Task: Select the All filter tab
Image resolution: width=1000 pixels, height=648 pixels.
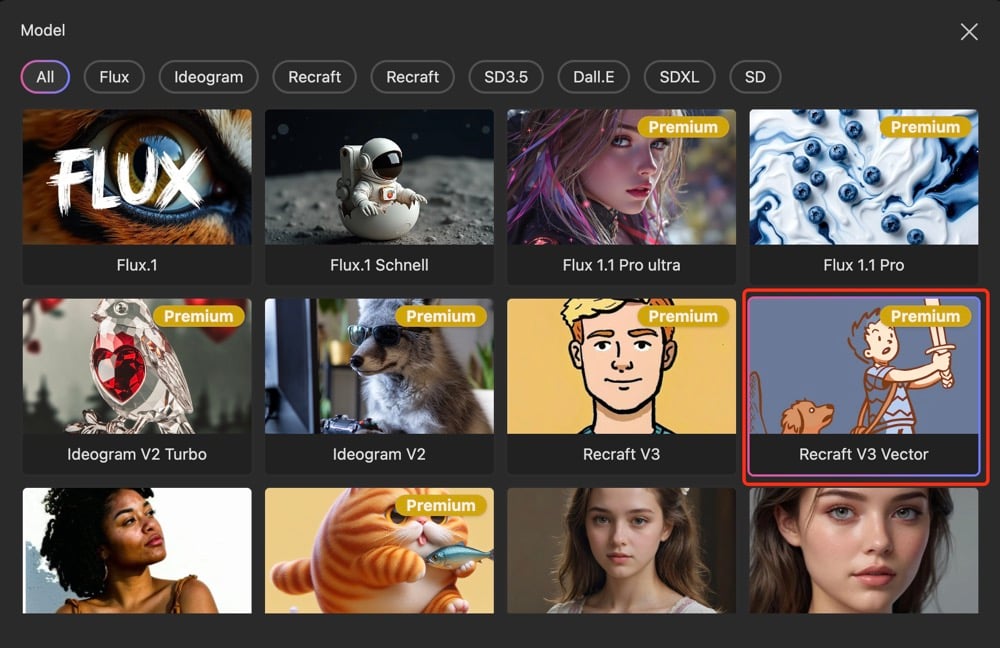Action: (45, 77)
